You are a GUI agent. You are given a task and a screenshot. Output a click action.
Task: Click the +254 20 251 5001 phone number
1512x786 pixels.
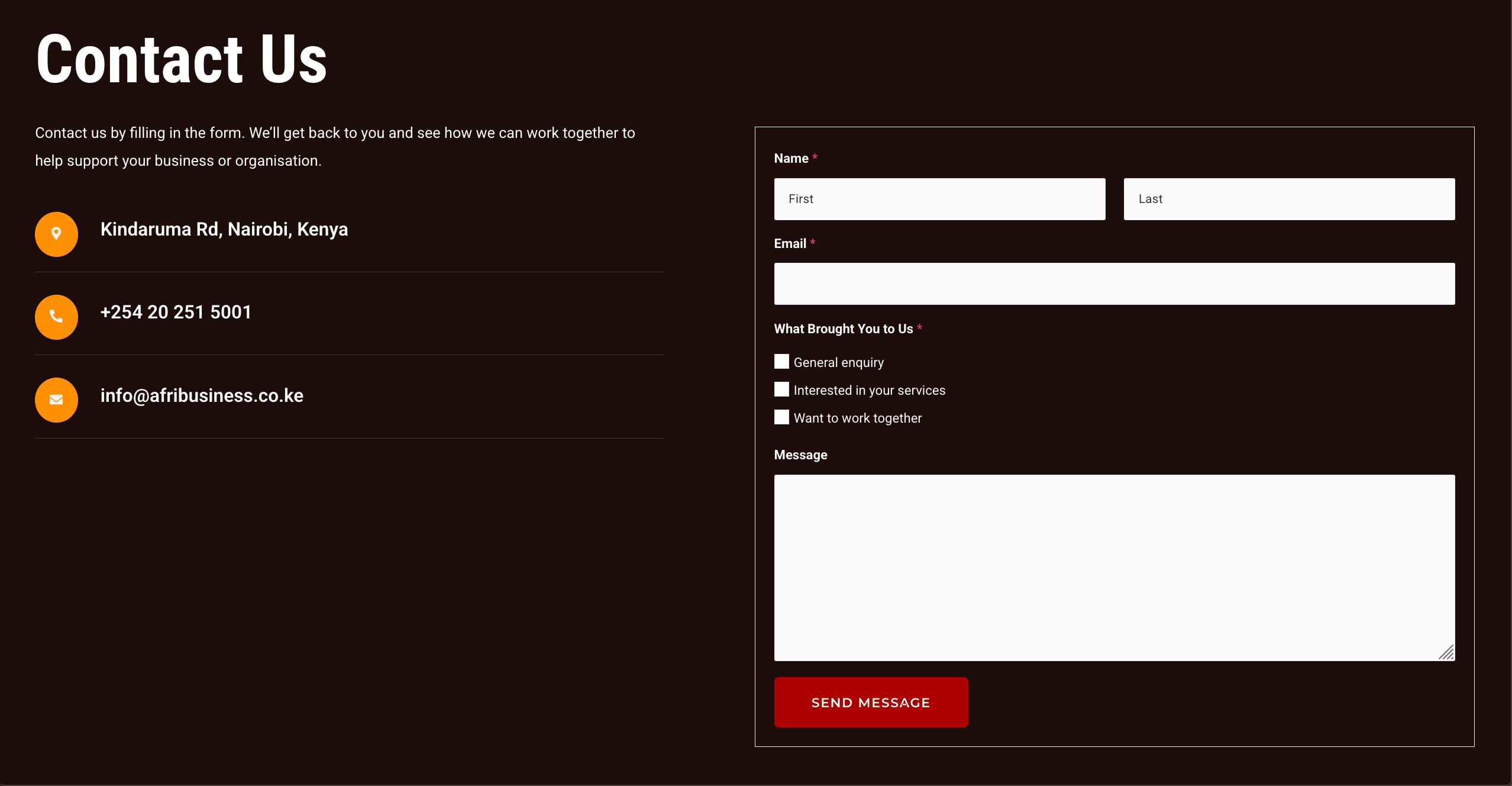[176, 312]
